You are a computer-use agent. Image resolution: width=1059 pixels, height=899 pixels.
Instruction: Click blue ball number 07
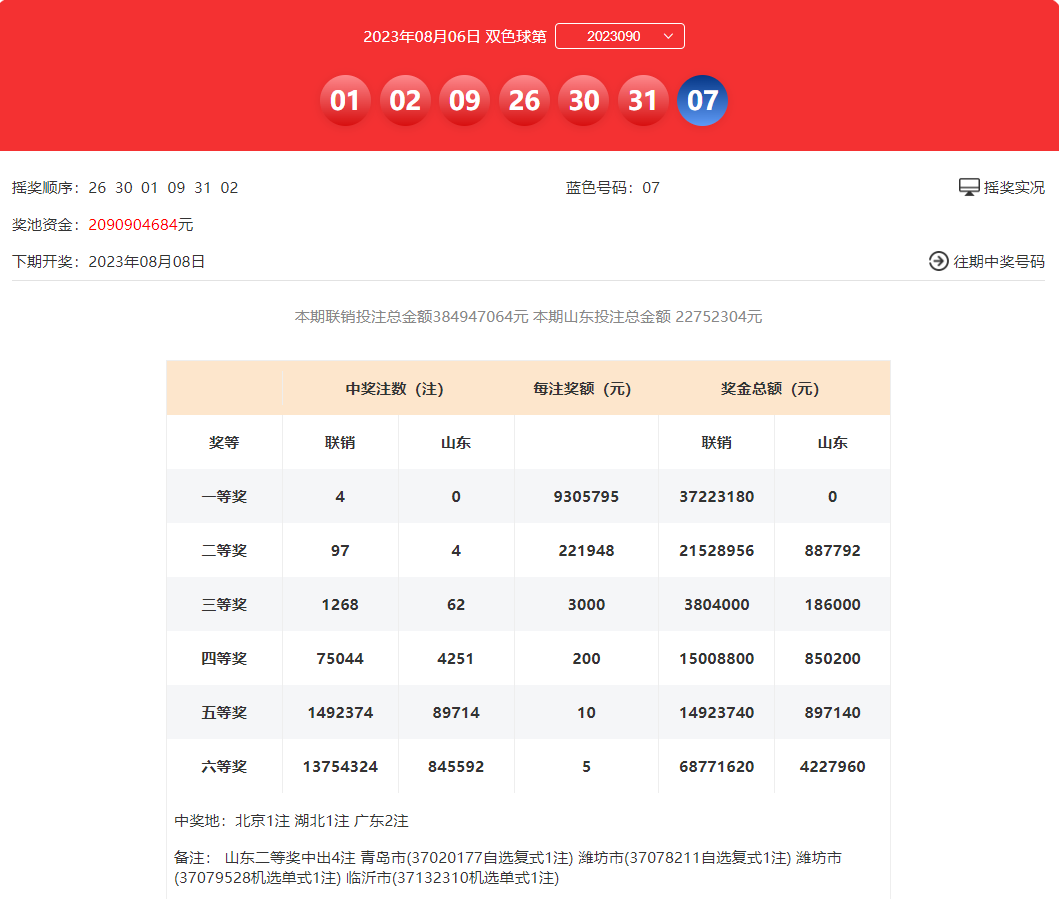(x=702, y=100)
